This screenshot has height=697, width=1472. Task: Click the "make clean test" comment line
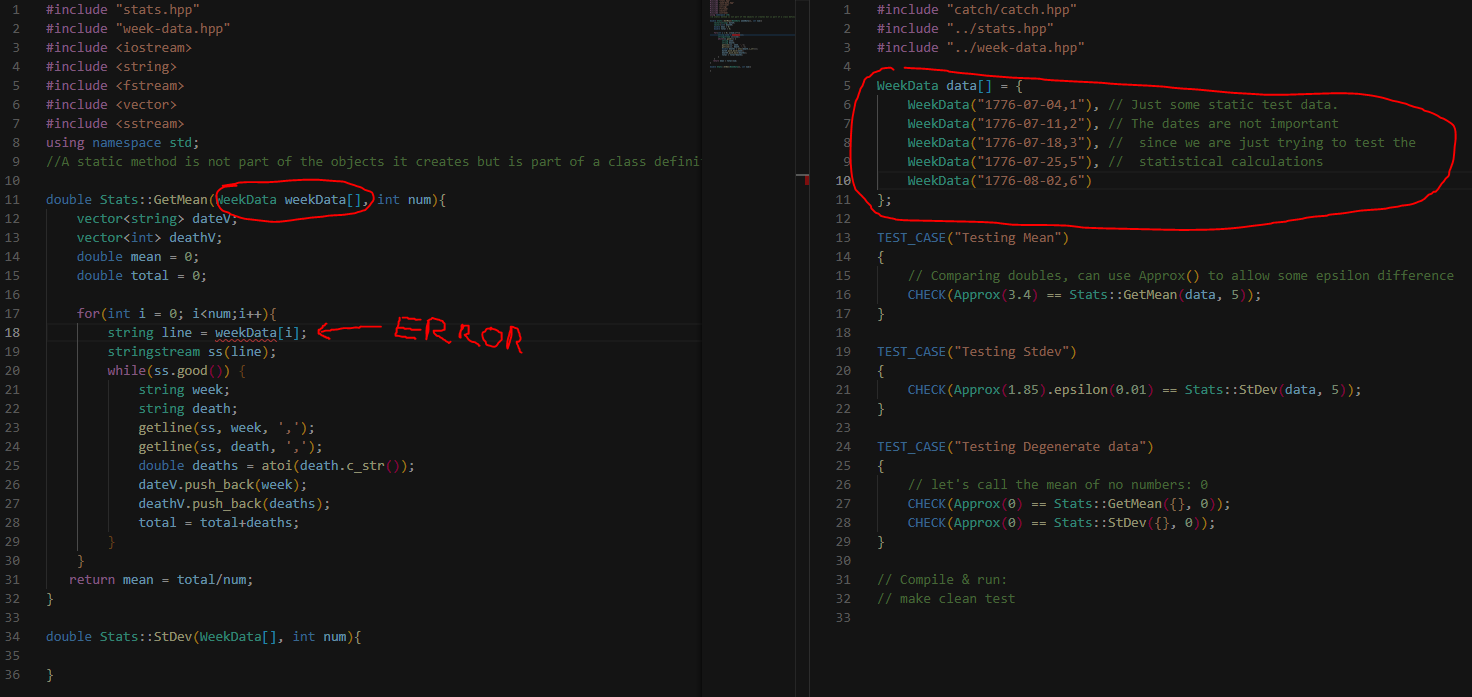[946, 598]
